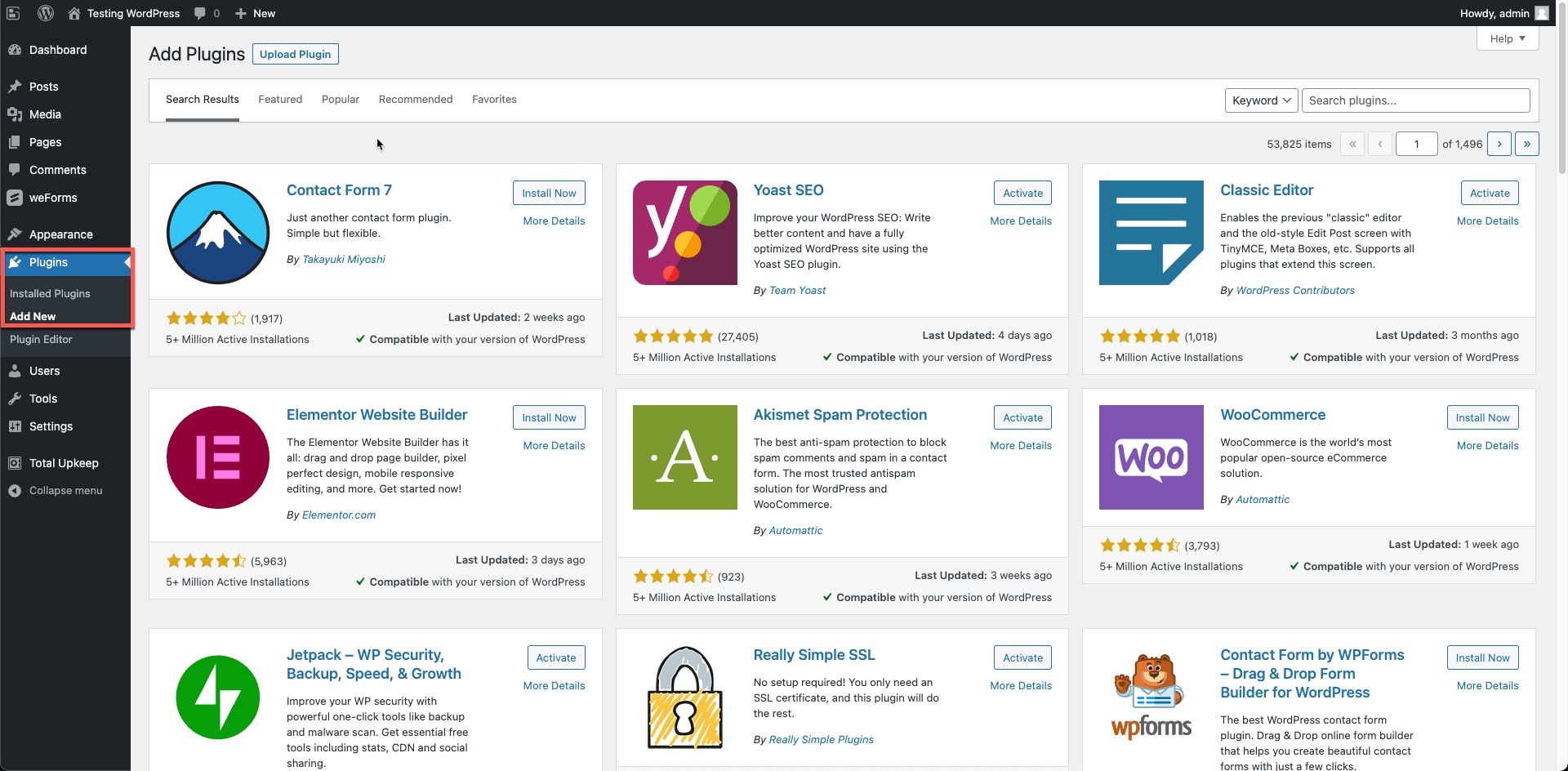The width and height of the screenshot is (1568, 771).
Task: Click the Media icon in sidebar
Action: (x=15, y=114)
